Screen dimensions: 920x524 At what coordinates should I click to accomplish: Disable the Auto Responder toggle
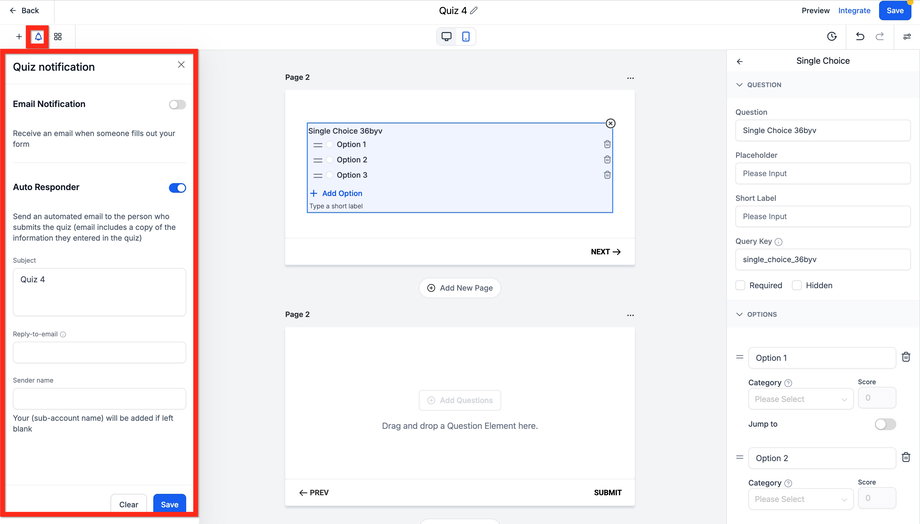tap(177, 188)
